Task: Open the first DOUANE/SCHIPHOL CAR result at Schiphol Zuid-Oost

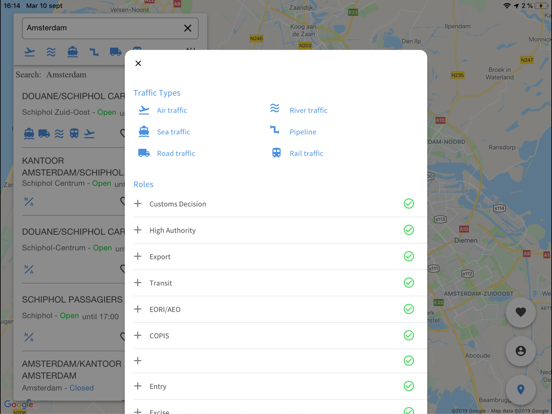Action: coord(73,96)
